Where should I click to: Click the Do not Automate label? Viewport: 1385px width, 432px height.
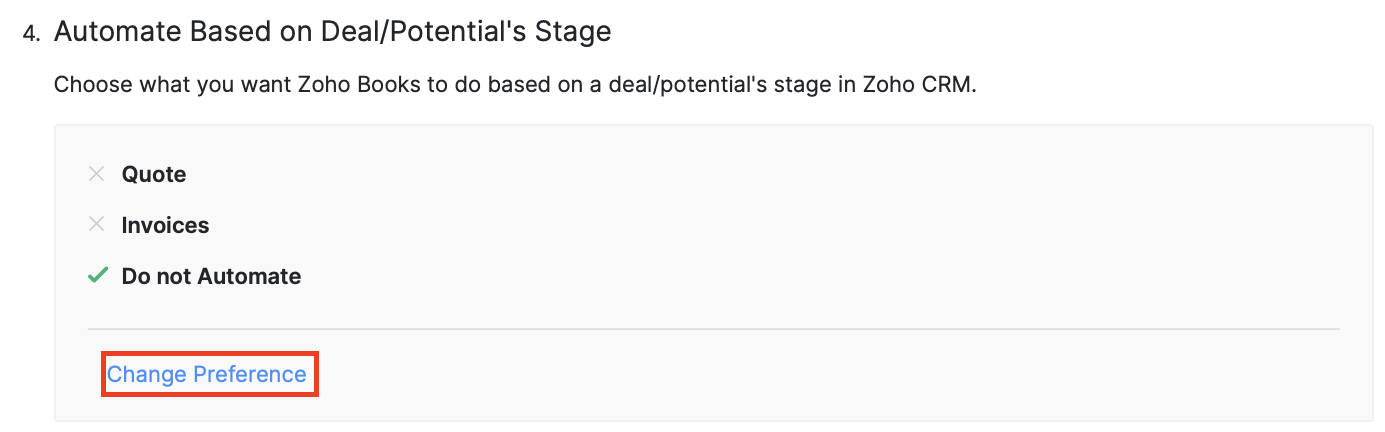[x=211, y=277]
